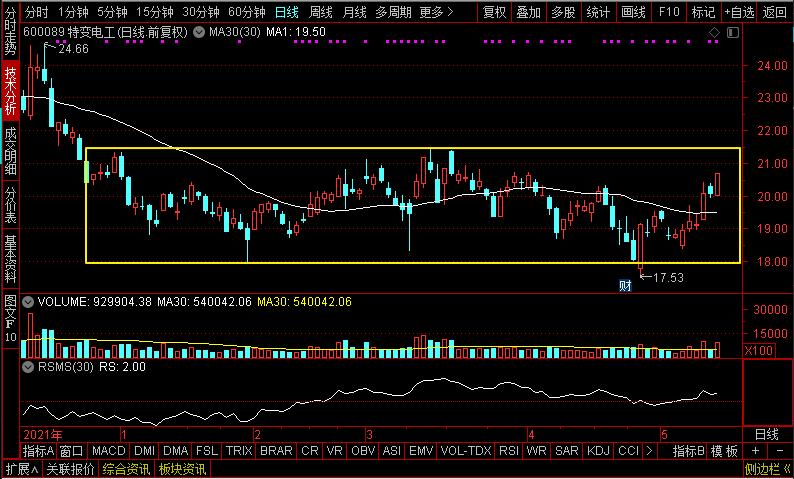Image resolution: width=794 pixels, height=479 pixels.
Task: Select the MACD indicator
Action: (x=108, y=451)
